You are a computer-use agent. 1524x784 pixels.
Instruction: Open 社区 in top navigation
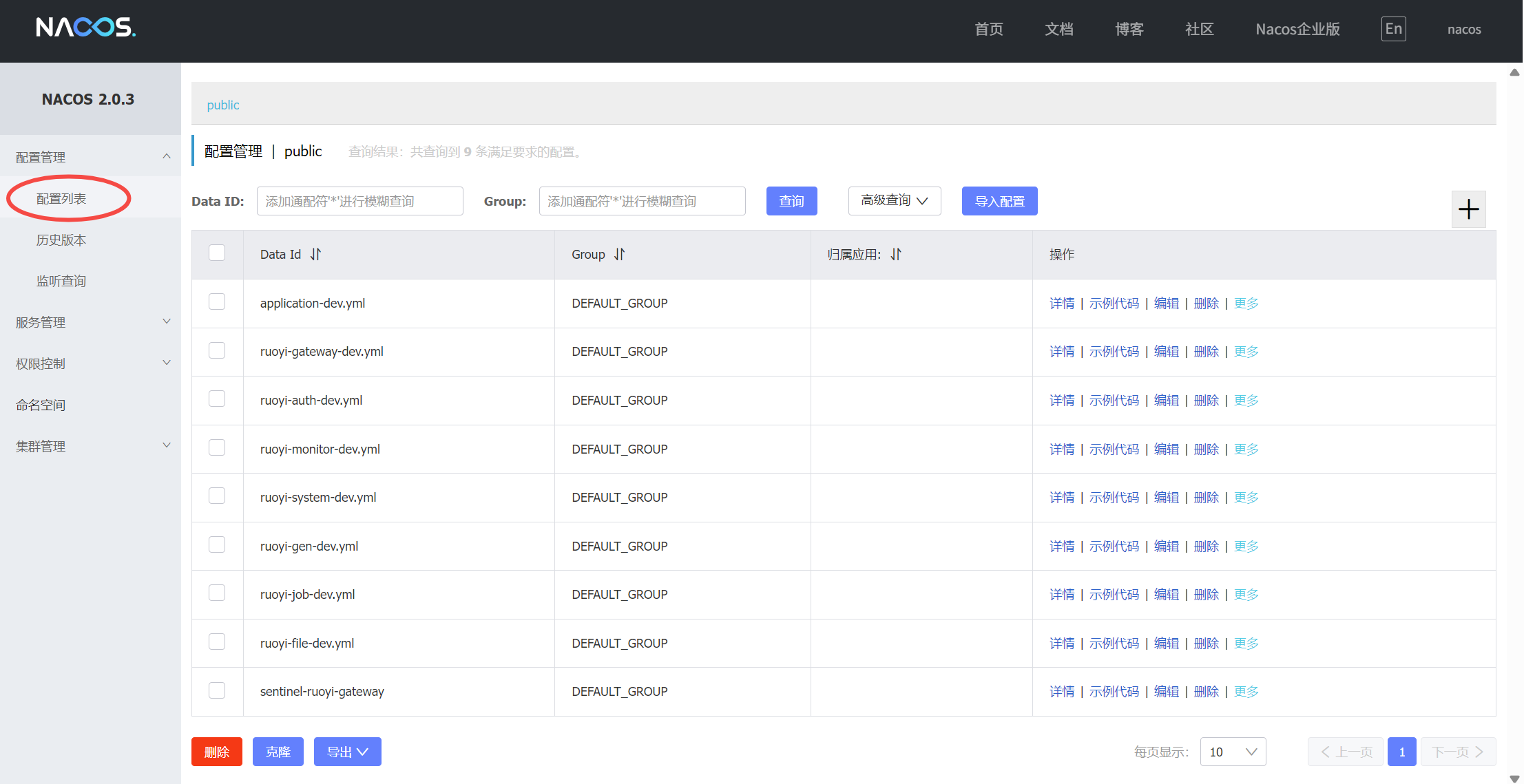coord(1200,29)
